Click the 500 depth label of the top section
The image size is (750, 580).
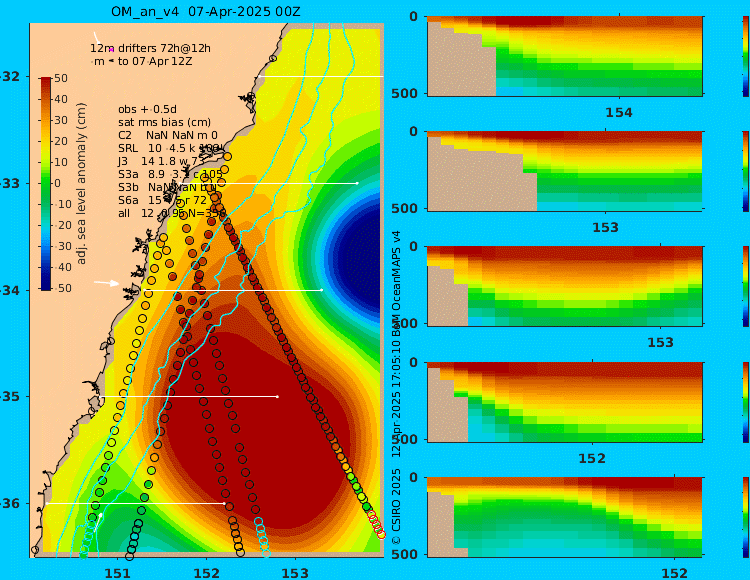point(405,93)
